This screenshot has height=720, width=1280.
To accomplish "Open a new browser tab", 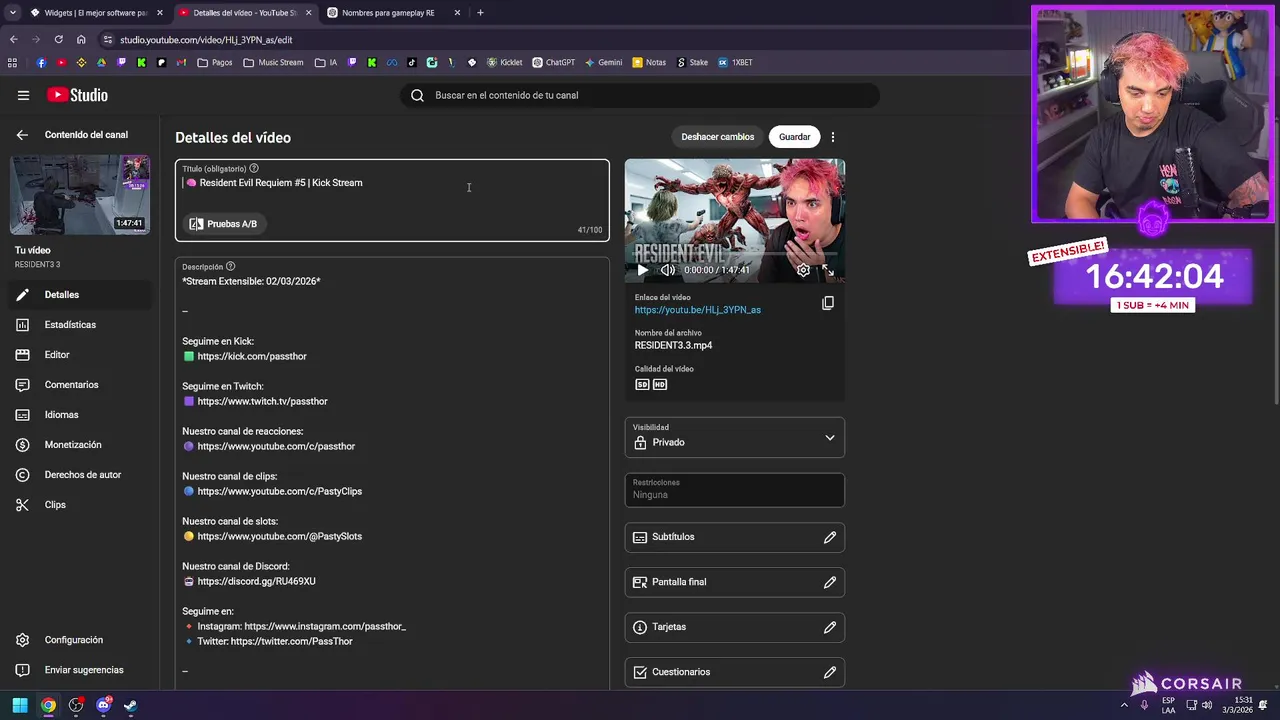I will click(480, 13).
